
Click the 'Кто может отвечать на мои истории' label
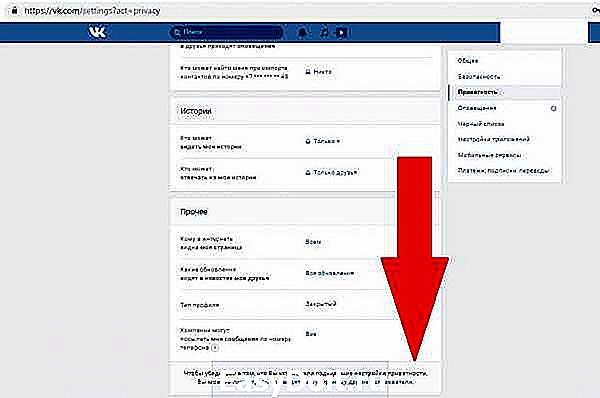point(218,173)
